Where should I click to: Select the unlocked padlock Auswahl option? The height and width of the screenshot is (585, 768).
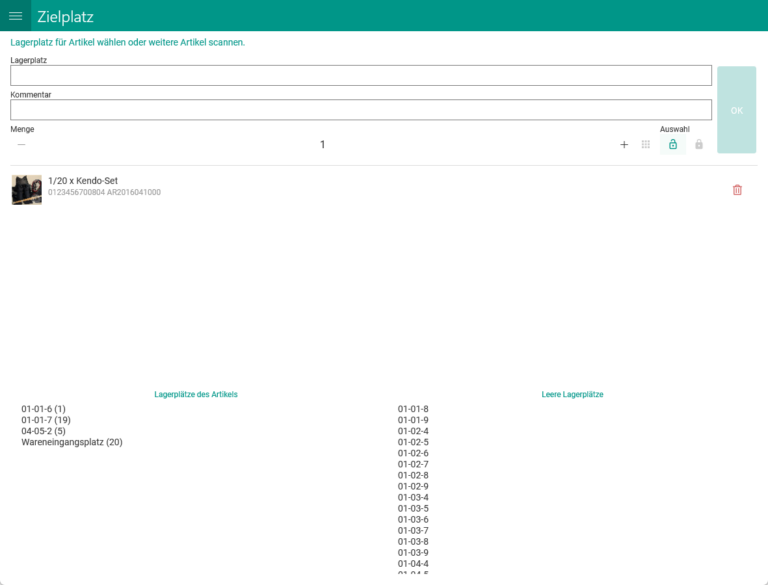coord(673,145)
